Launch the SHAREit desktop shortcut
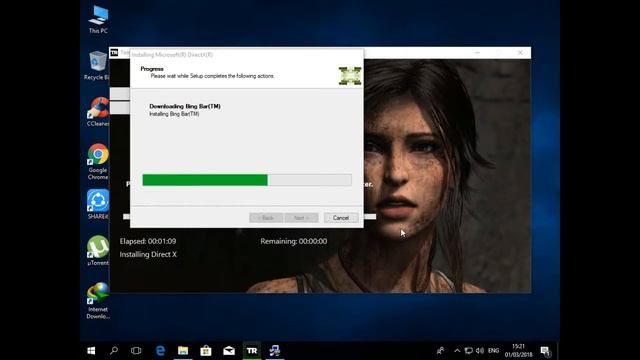 coord(98,204)
